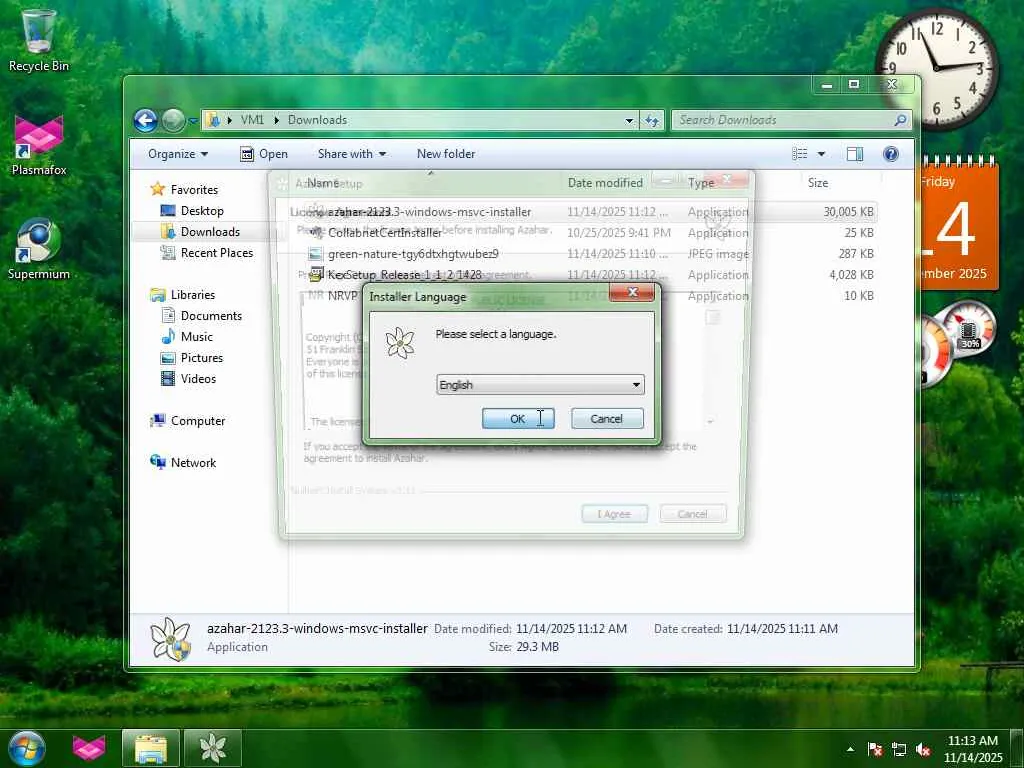Cancel the Installer Language dialog
The height and width of the screenshot is (768, 1024).
tap(607, 419)
